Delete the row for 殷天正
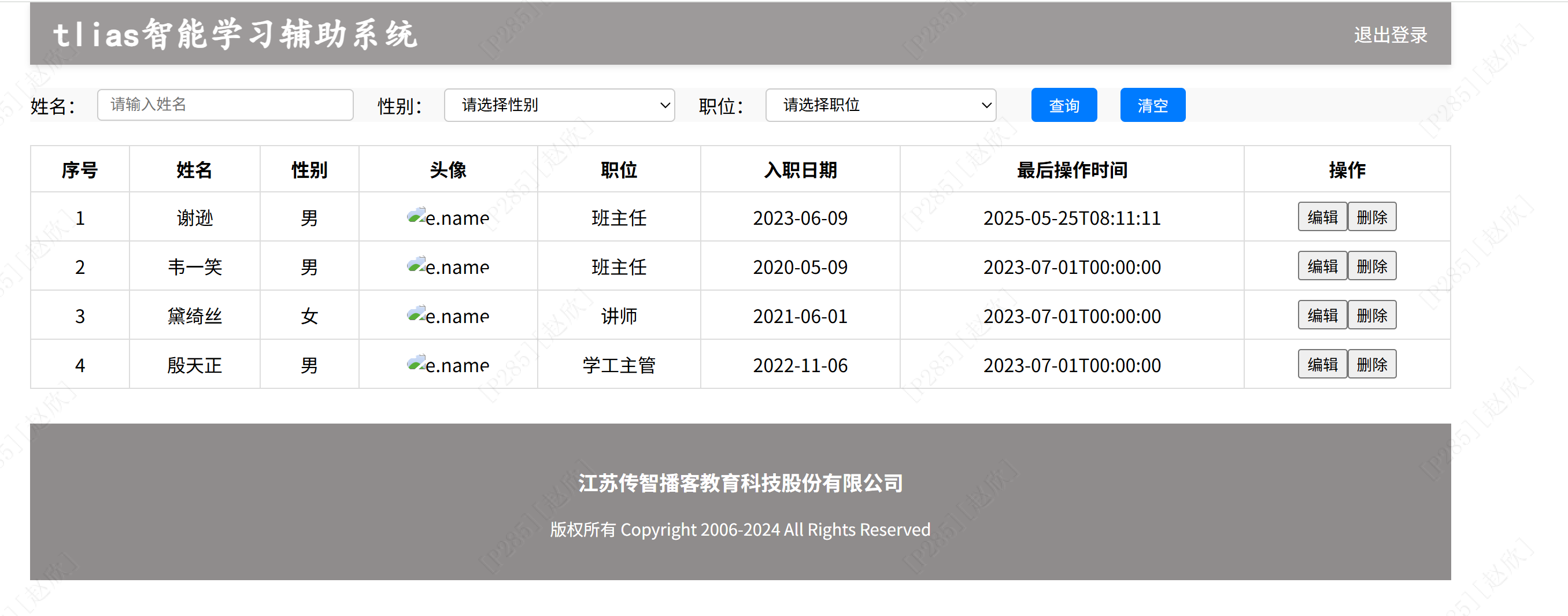The height and width of the screenshot is (616, 1568). 1372,364
